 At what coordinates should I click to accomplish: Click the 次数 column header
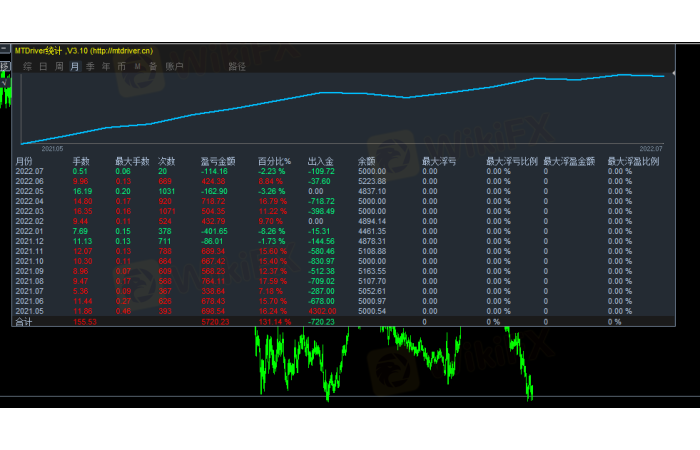(x=167, y=161)
